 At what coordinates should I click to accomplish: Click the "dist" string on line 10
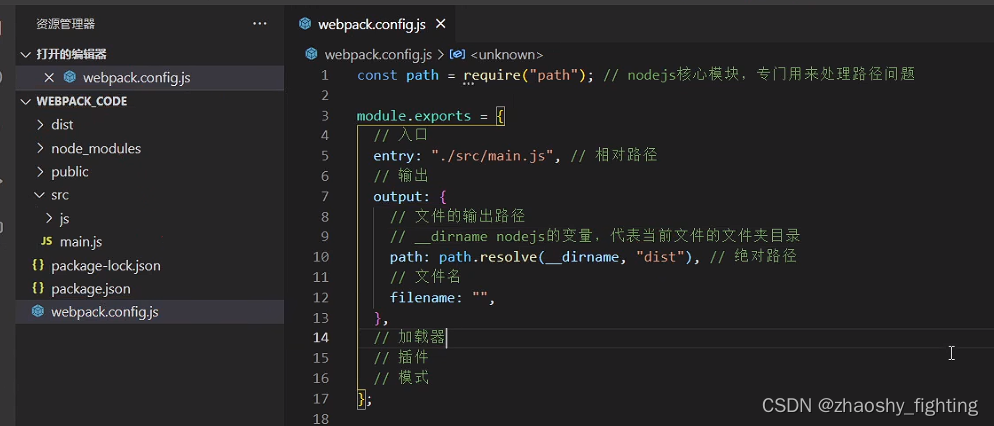[660, 257]
